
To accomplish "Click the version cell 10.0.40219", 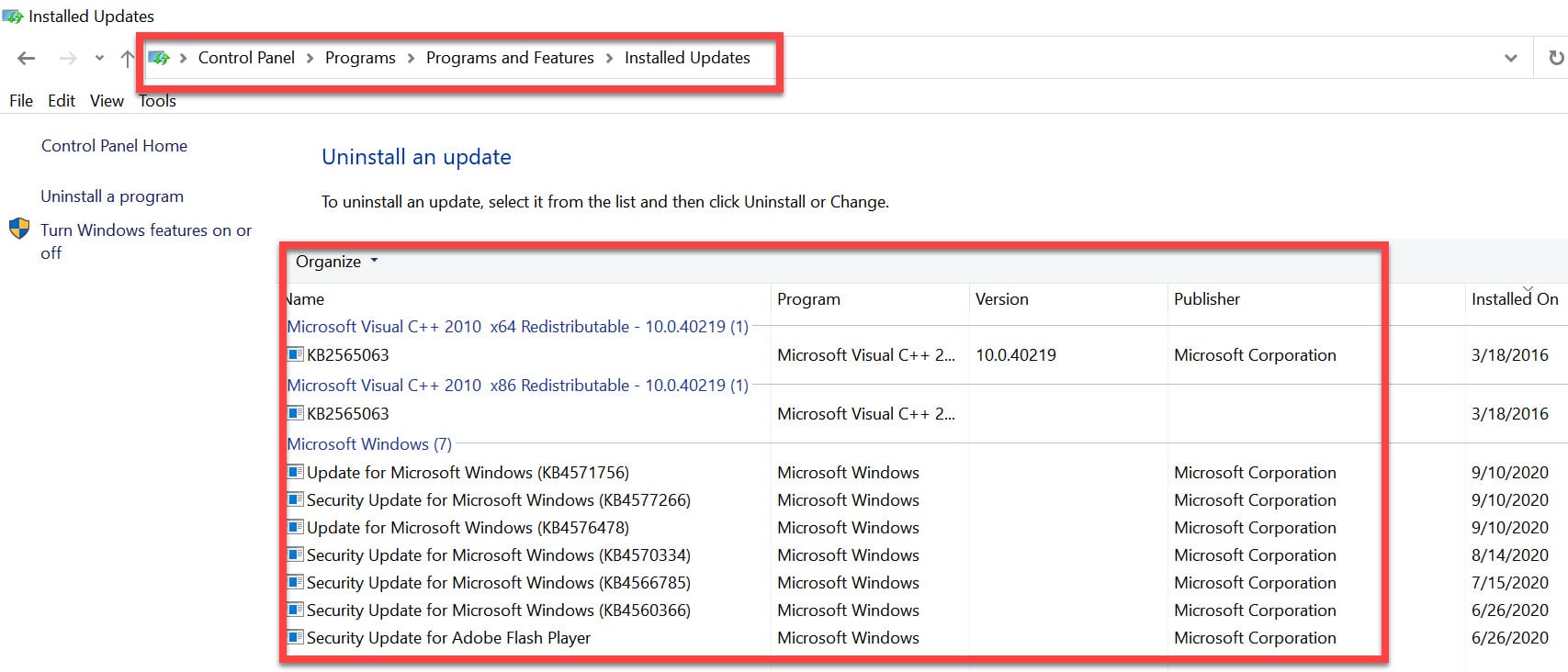I will (x=1016, y=355).
